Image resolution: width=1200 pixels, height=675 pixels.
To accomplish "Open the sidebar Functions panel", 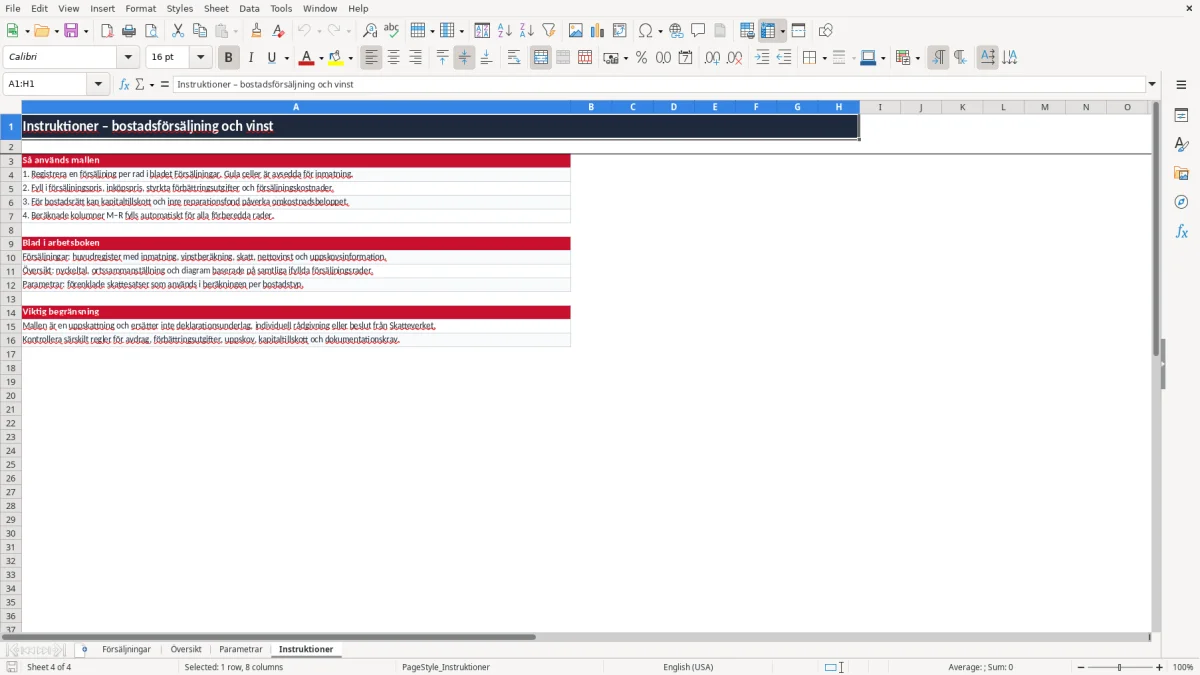I will coord(1181,231).
